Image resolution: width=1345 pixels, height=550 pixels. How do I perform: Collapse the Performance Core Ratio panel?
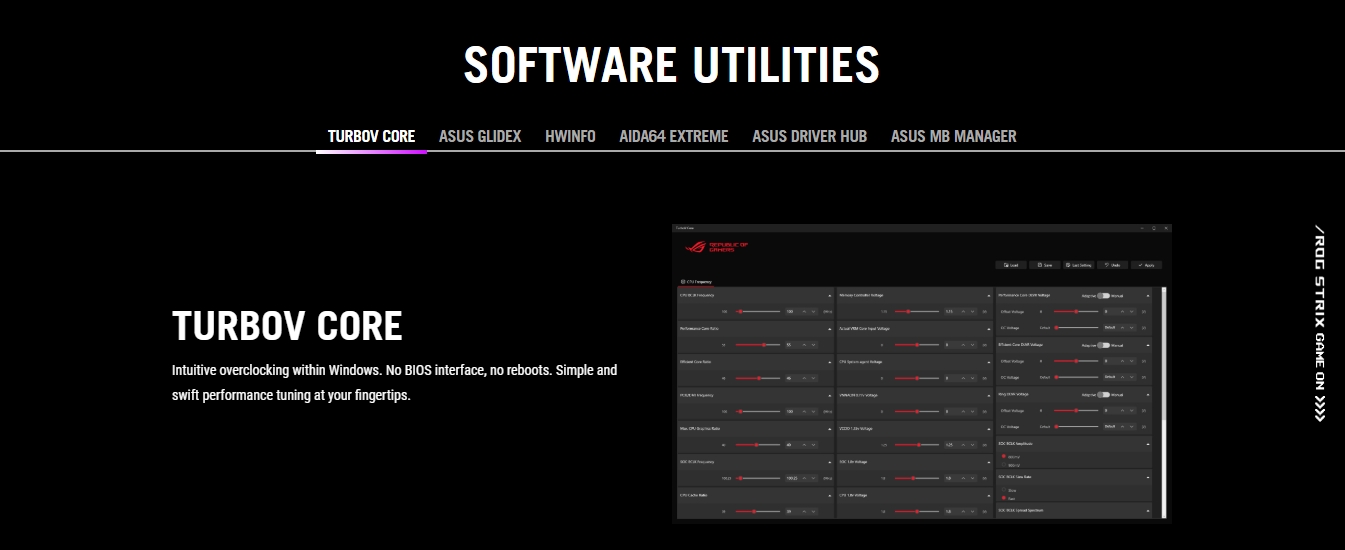830,328
